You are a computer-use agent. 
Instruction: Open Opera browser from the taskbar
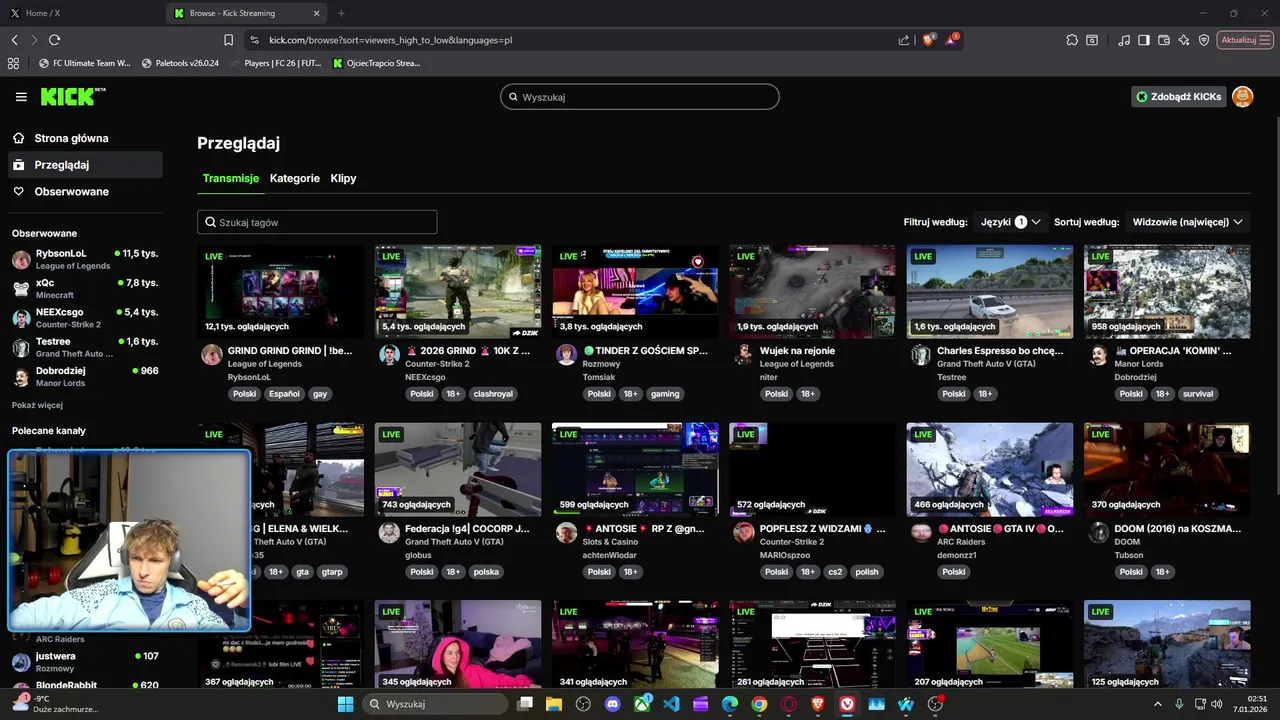(788, 704)
